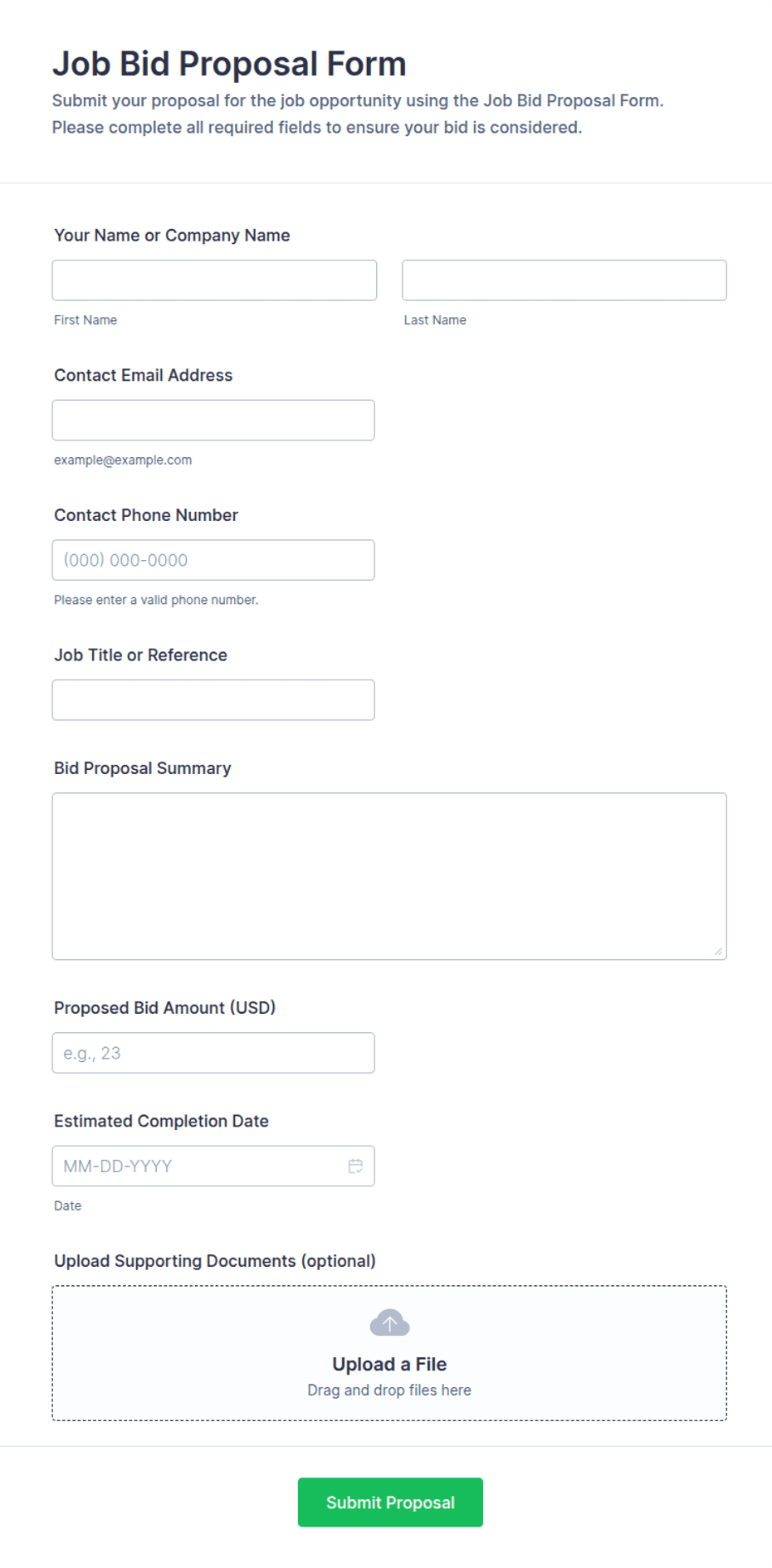Select the Contact Phone Number field

tap(213, 560)
